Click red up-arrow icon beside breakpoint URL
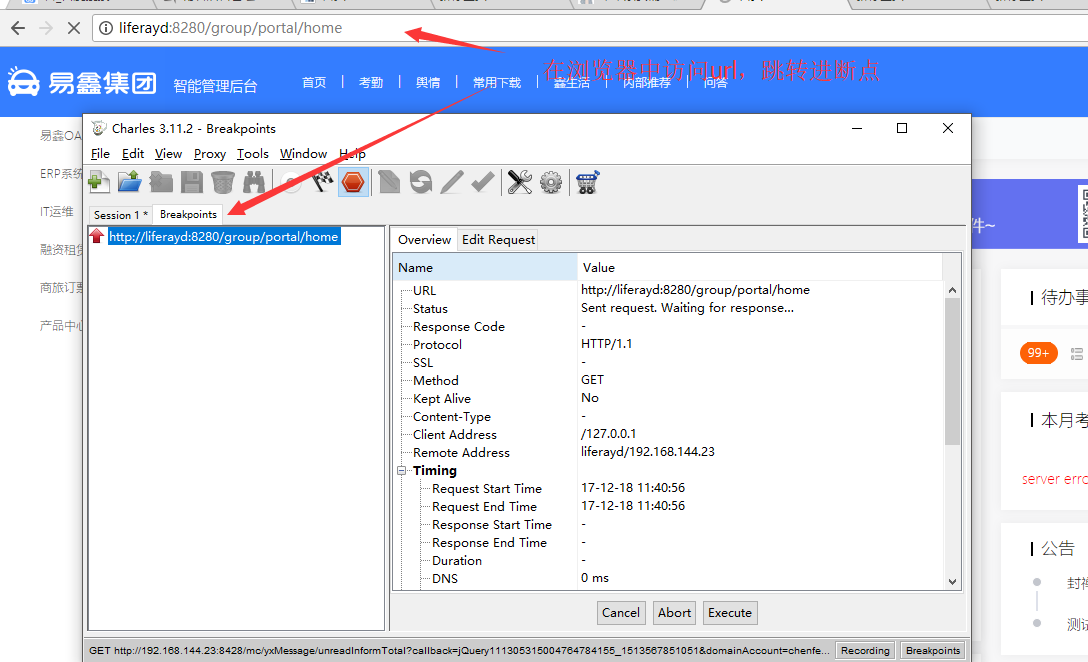This screenshot has height=662, width=1088. click(x=96, y=237)
